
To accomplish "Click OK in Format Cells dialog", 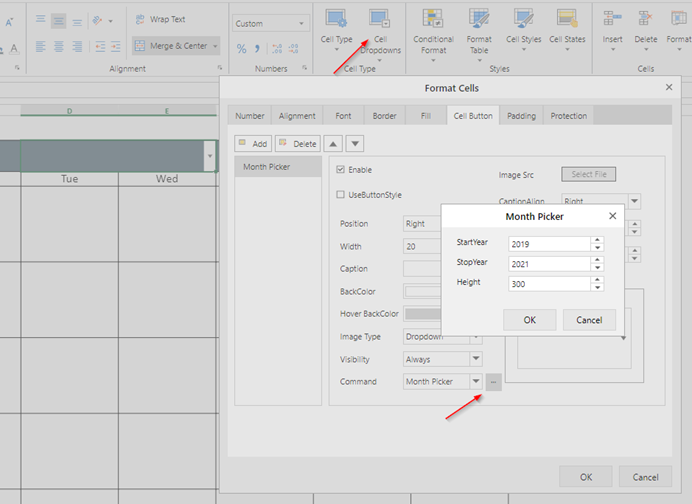I will coord(586,477).
